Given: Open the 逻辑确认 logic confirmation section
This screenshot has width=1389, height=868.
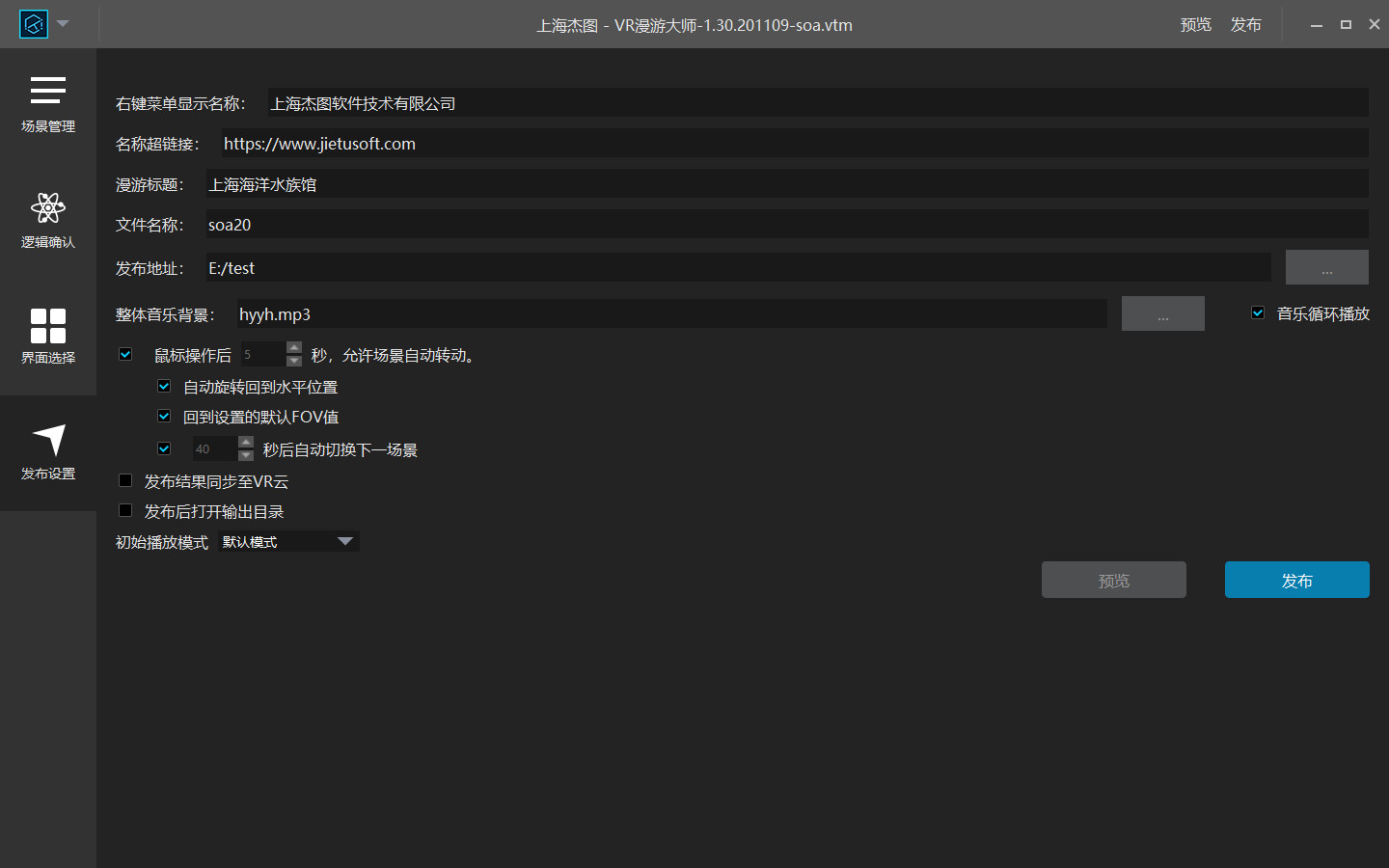Looking at the screenshot, I should (x=47, y=220).
